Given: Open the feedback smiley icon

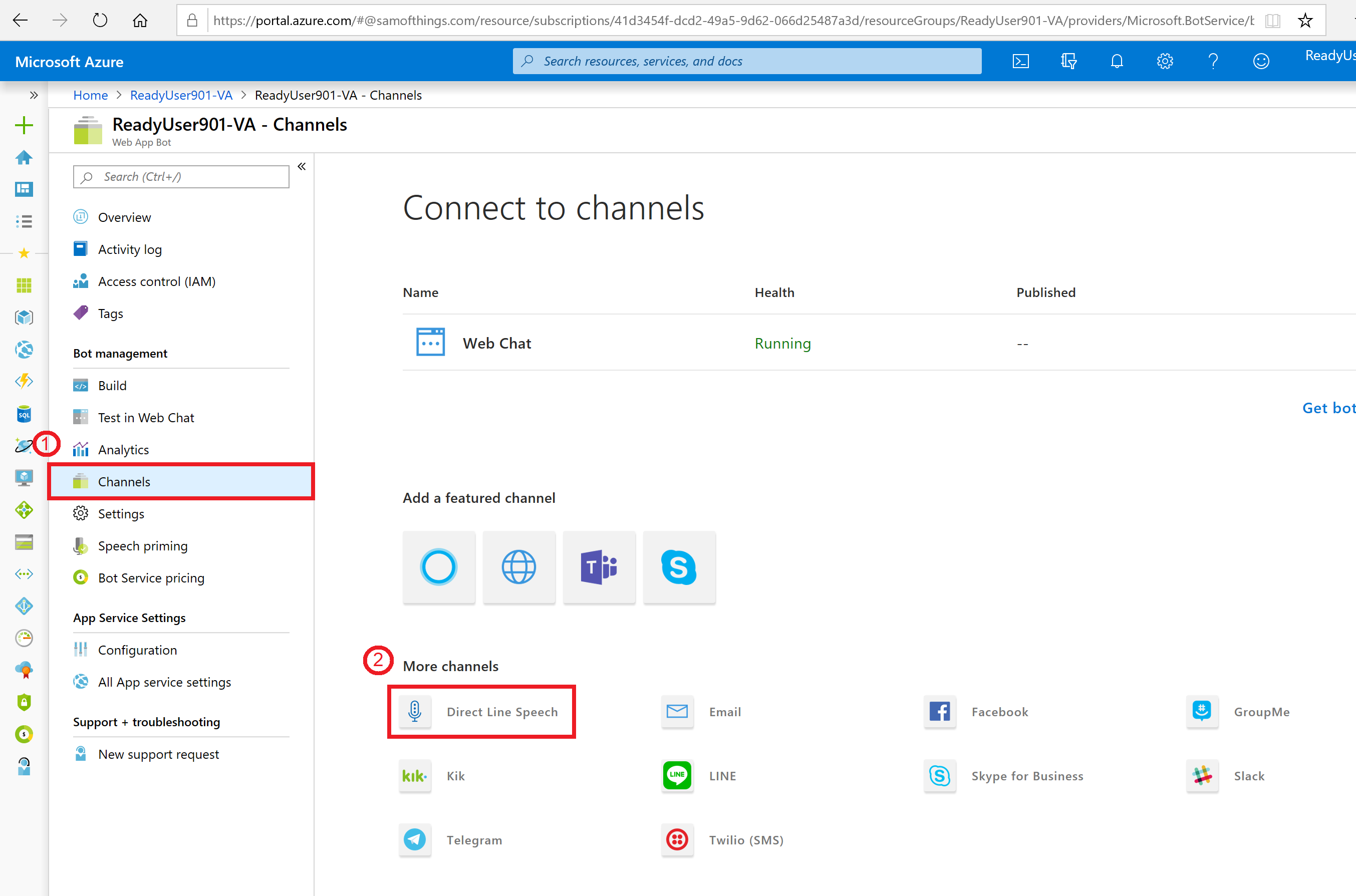Looking at the screenshot, I should click(x=1260, y=61).
